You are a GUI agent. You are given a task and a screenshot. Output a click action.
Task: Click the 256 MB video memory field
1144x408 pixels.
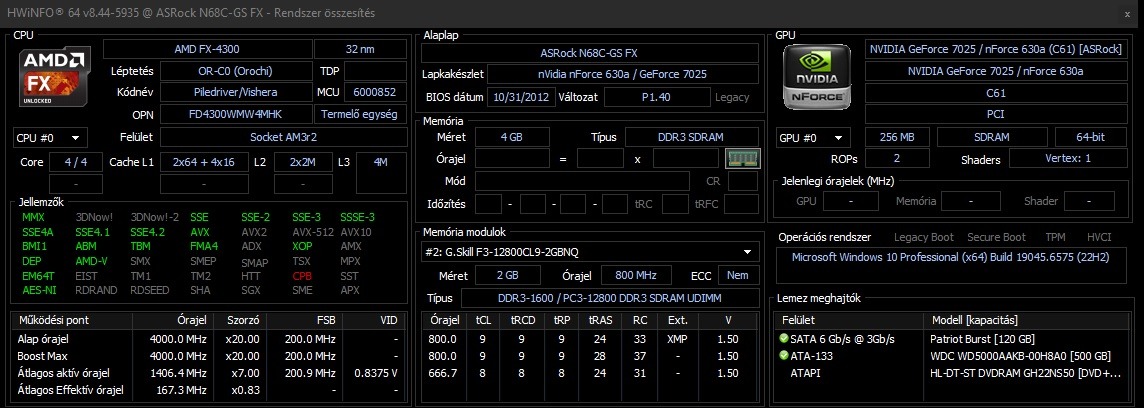point(897,137)
